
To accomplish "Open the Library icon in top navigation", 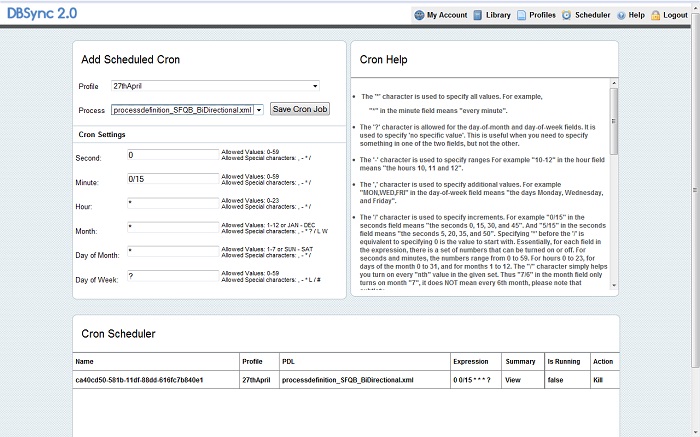I will coord(478,15).
